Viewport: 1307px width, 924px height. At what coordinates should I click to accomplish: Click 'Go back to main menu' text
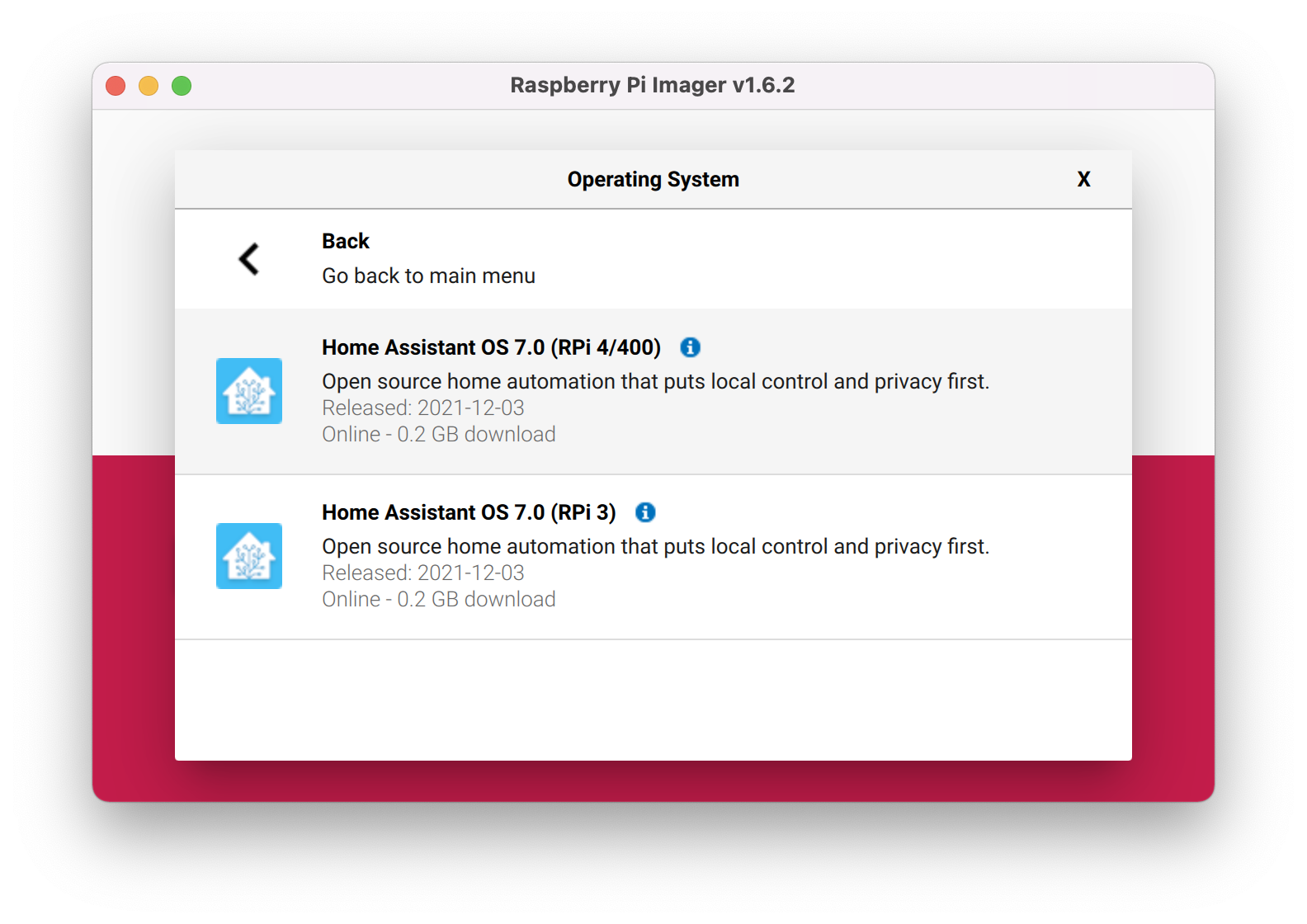(x=428, y=276)
